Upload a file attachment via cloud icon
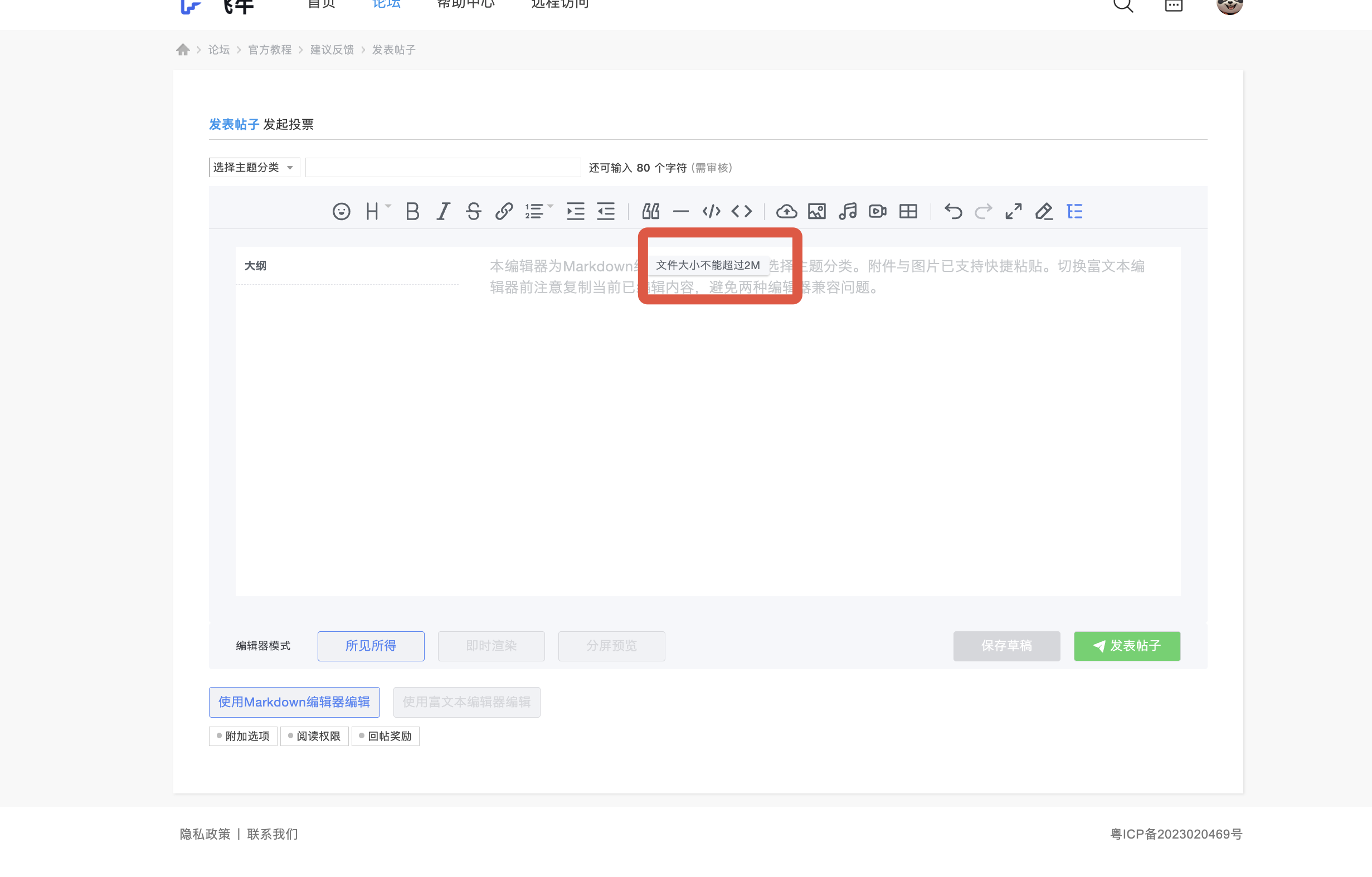 786,211
